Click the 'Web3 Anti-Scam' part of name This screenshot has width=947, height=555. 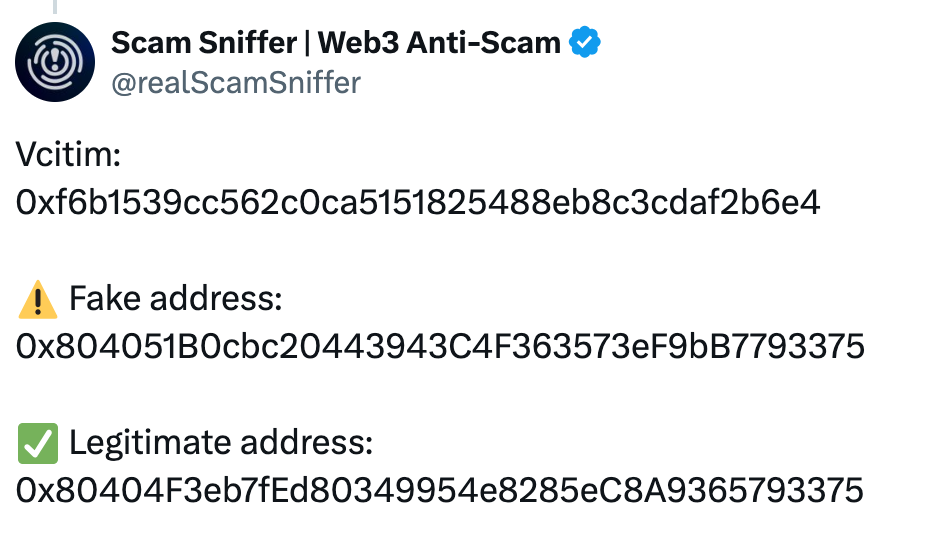(442, 43)
